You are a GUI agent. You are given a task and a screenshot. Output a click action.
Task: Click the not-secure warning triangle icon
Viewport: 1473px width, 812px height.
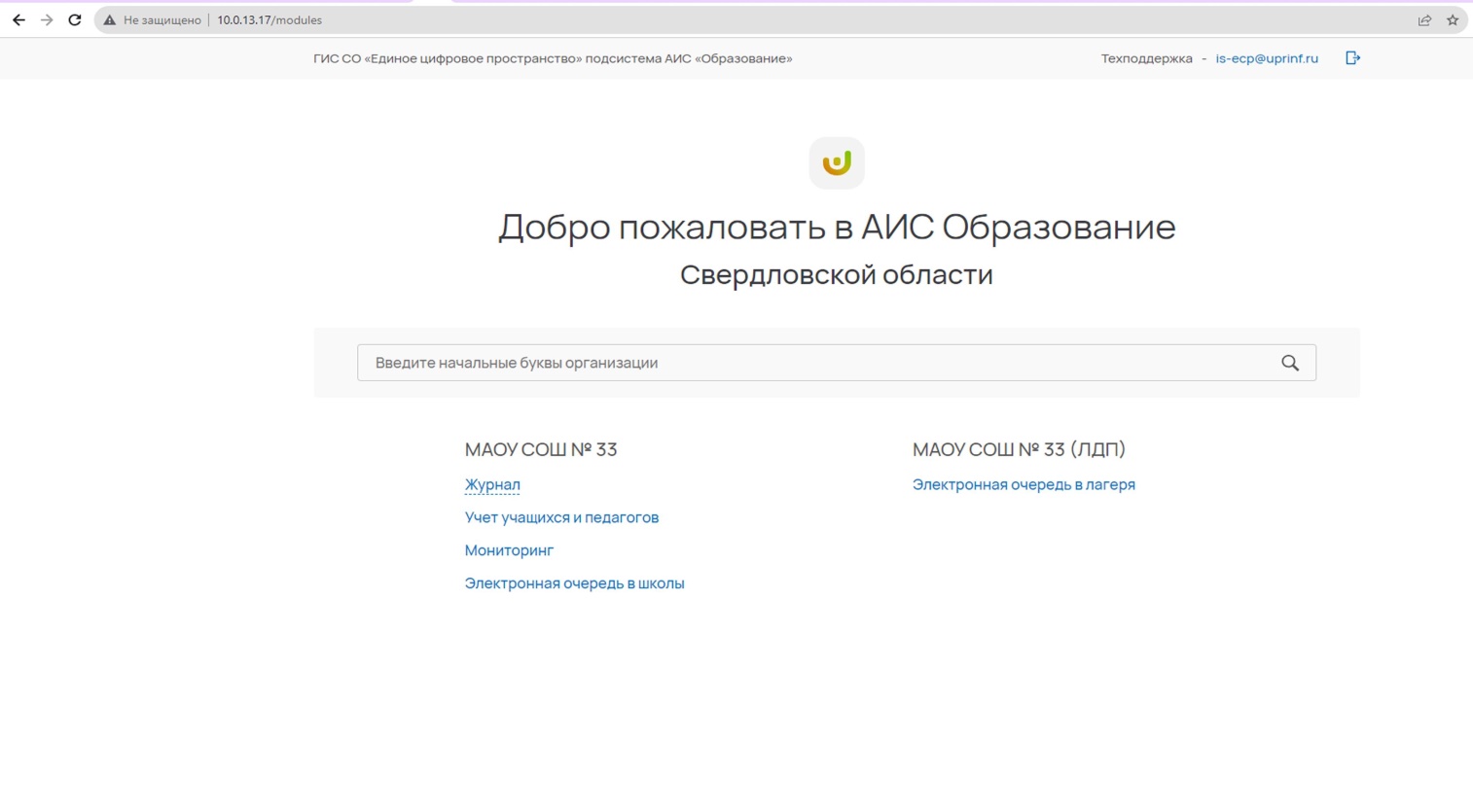point(109,19)
